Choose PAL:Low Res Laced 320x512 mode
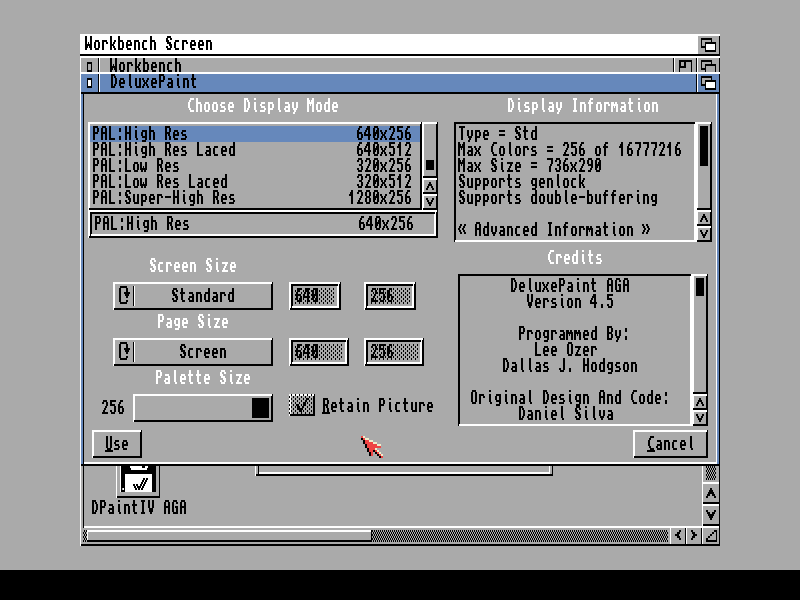The image size is (800, 600). point(256,181)
